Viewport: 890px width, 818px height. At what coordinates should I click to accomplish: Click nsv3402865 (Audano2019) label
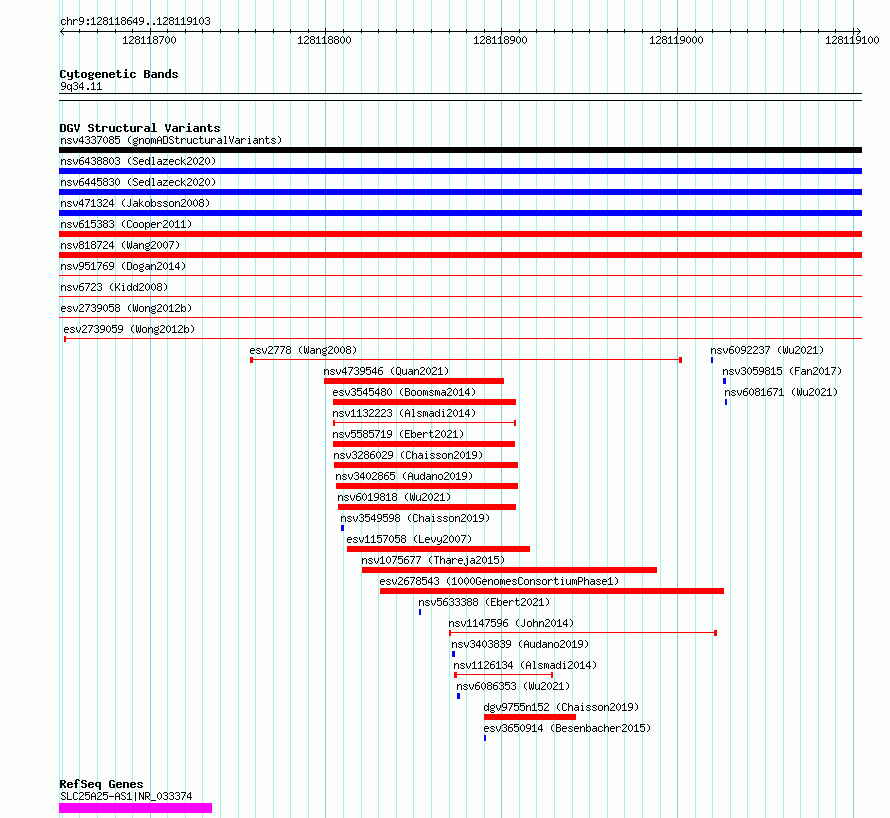(404, 476)
